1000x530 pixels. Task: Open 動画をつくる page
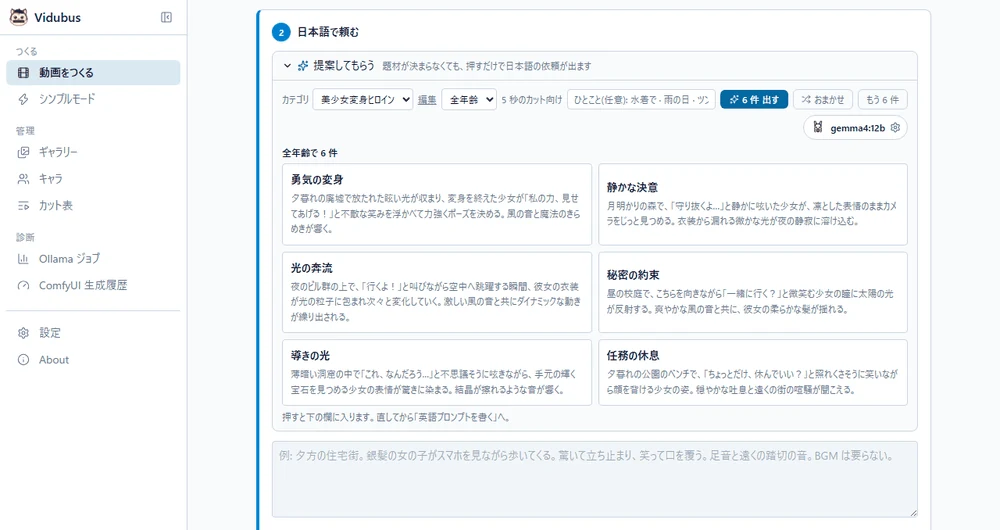93,73
